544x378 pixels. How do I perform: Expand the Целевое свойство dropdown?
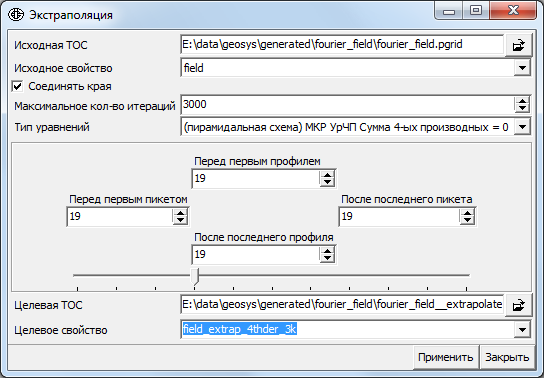(522, 329)
